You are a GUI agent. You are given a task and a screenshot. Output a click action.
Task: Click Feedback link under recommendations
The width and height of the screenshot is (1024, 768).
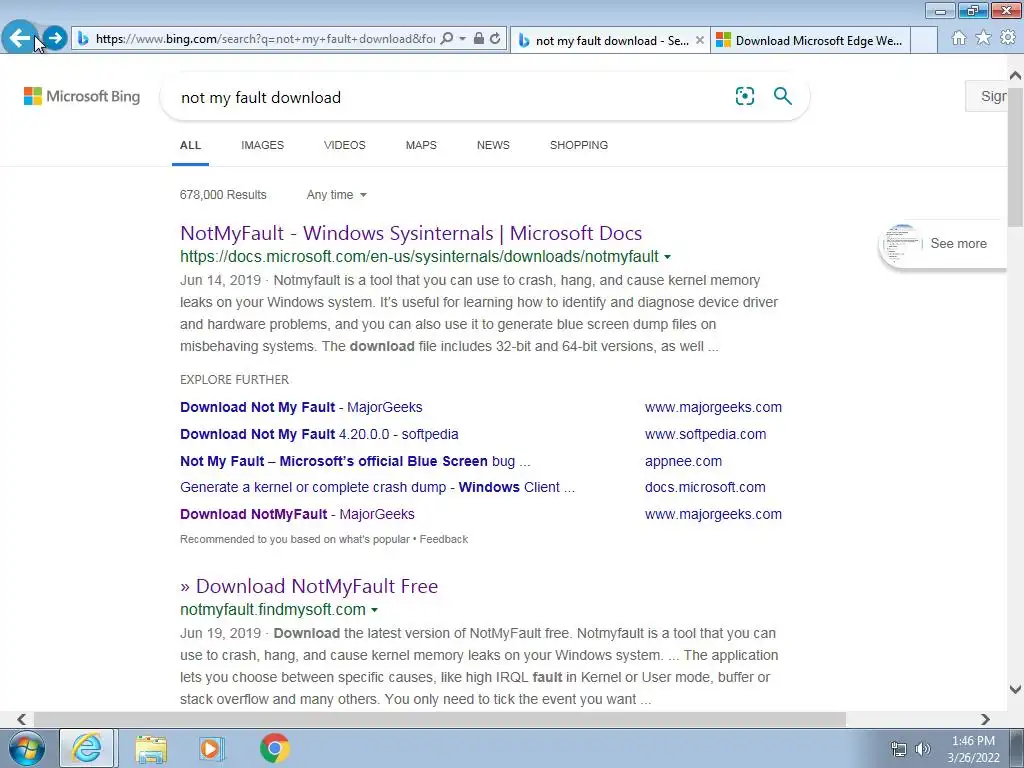coord(443,539)
